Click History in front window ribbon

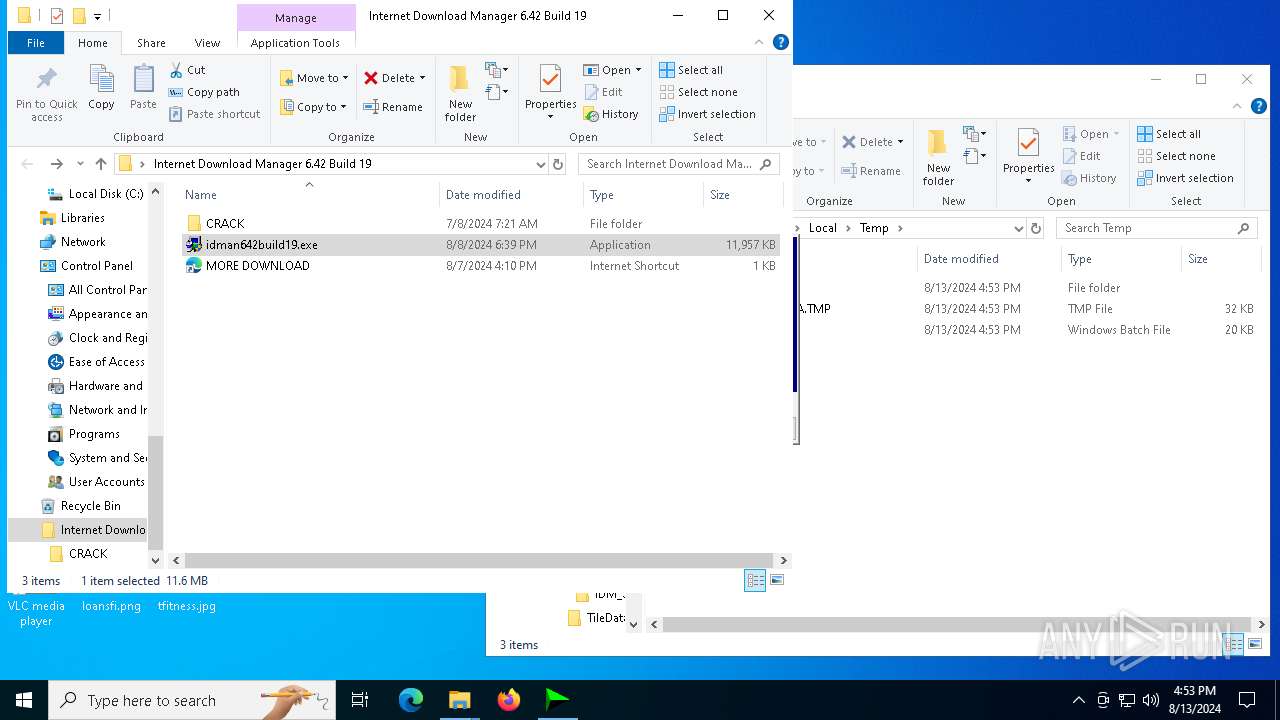(611, 114)
